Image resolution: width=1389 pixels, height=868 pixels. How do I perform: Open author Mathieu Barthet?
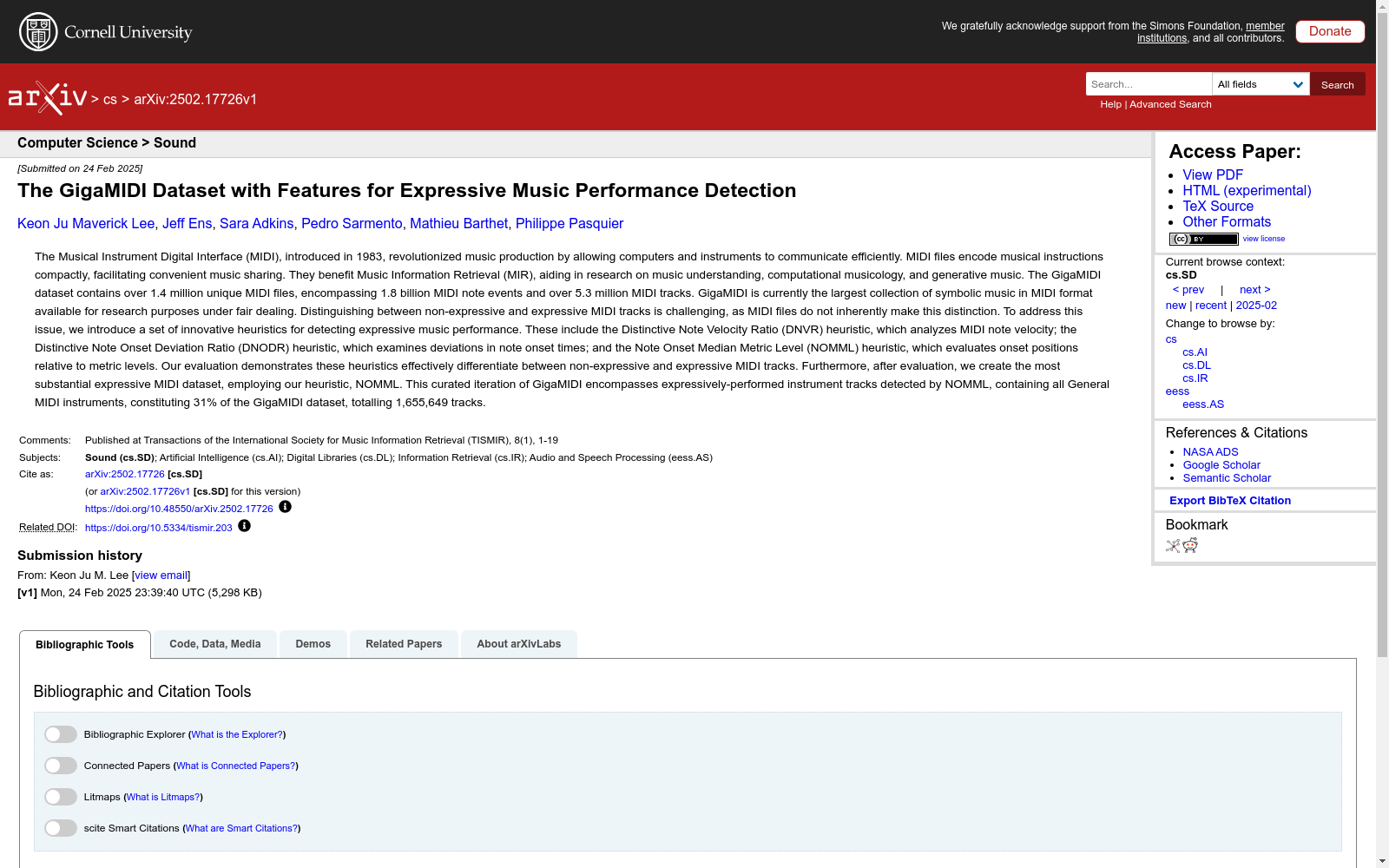(x=458, y=224)
